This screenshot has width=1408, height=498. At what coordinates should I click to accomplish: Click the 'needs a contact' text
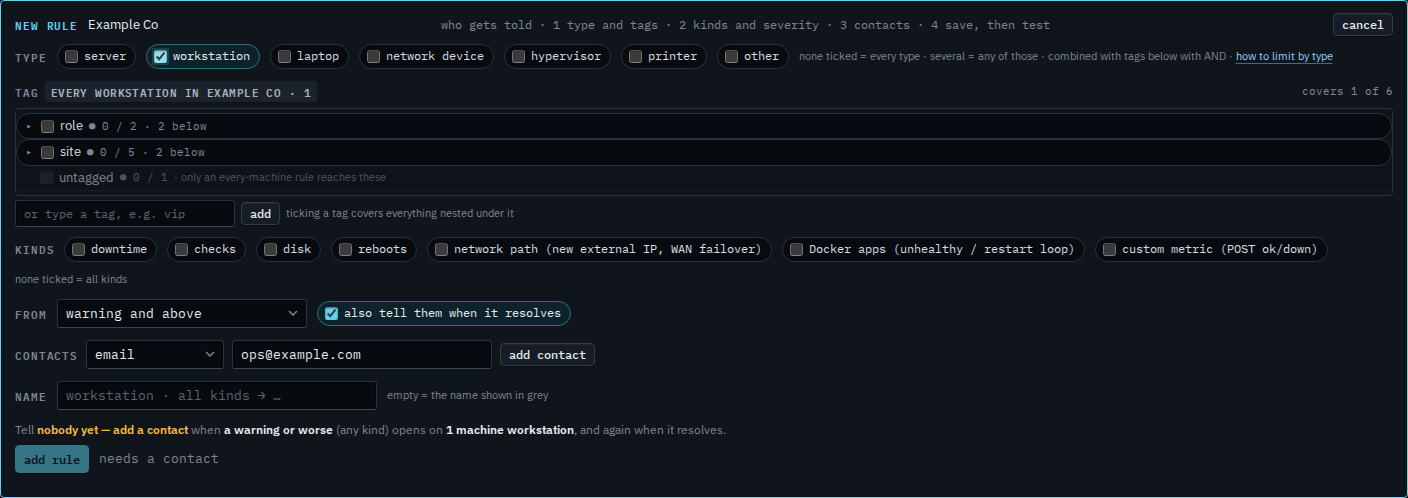point(159,459)
